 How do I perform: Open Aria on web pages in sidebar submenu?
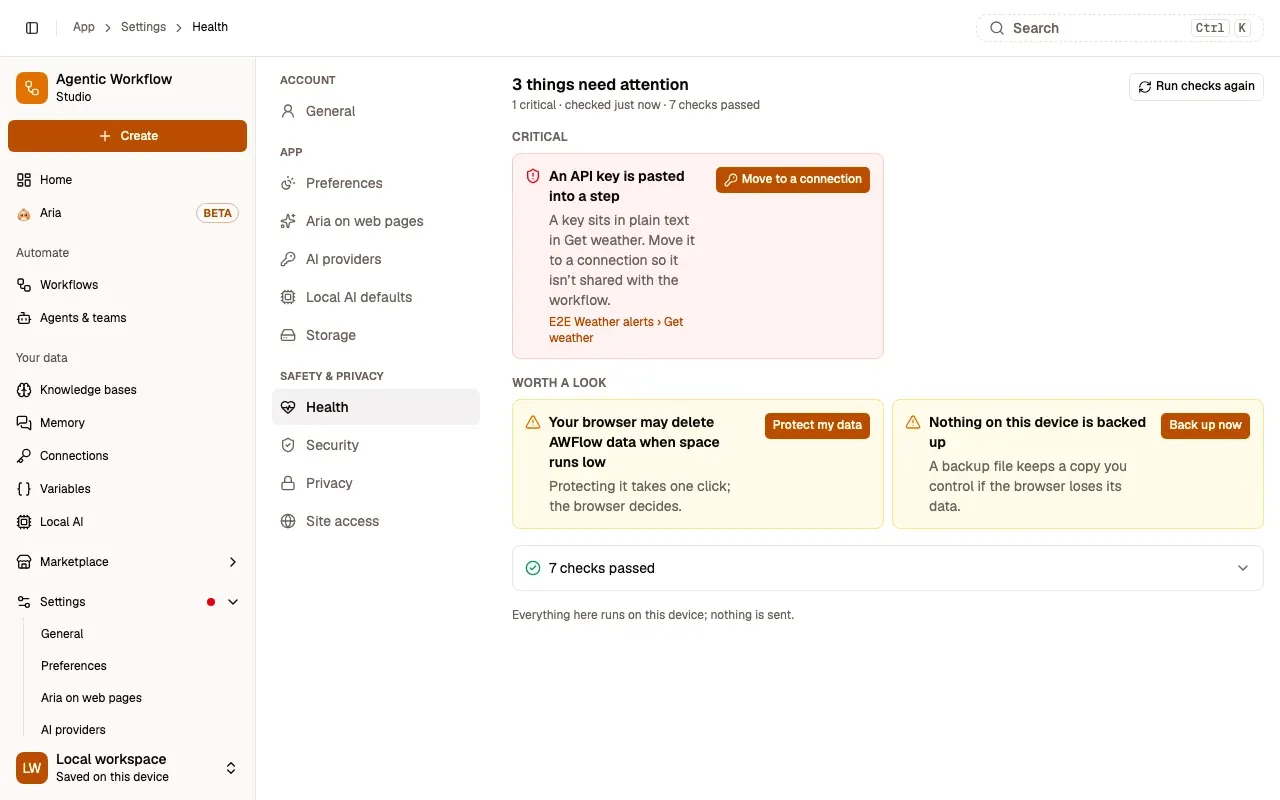(91, 698)
